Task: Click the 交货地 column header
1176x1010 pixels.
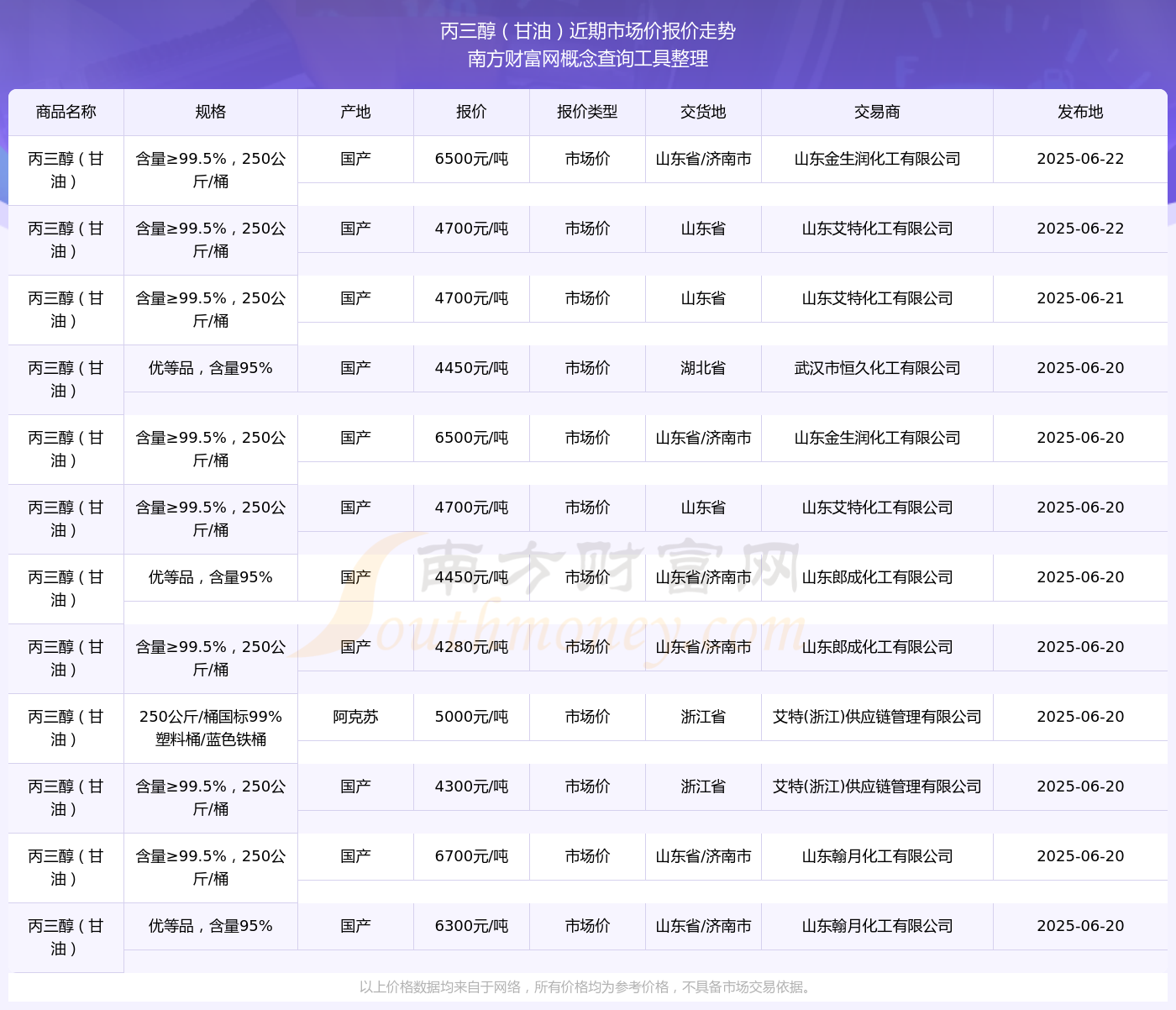Action: tap(703, 112)
